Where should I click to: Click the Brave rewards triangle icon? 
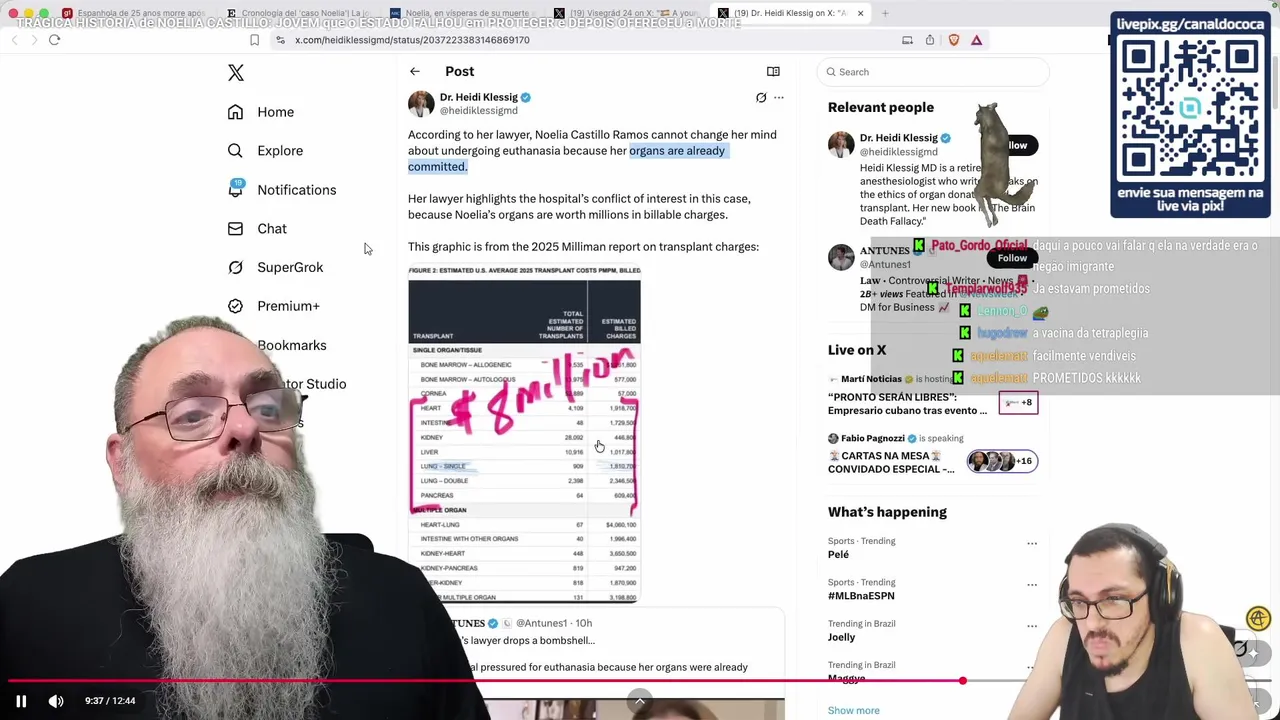(x=976, y=40)
